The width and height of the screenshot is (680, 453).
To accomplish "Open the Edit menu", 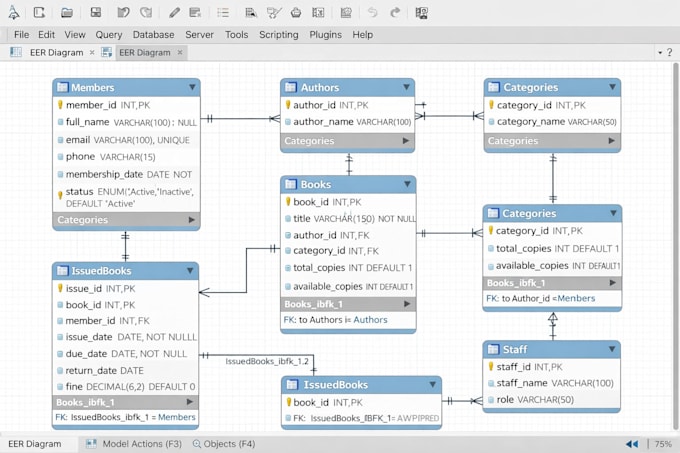I will tap(46, 35).
